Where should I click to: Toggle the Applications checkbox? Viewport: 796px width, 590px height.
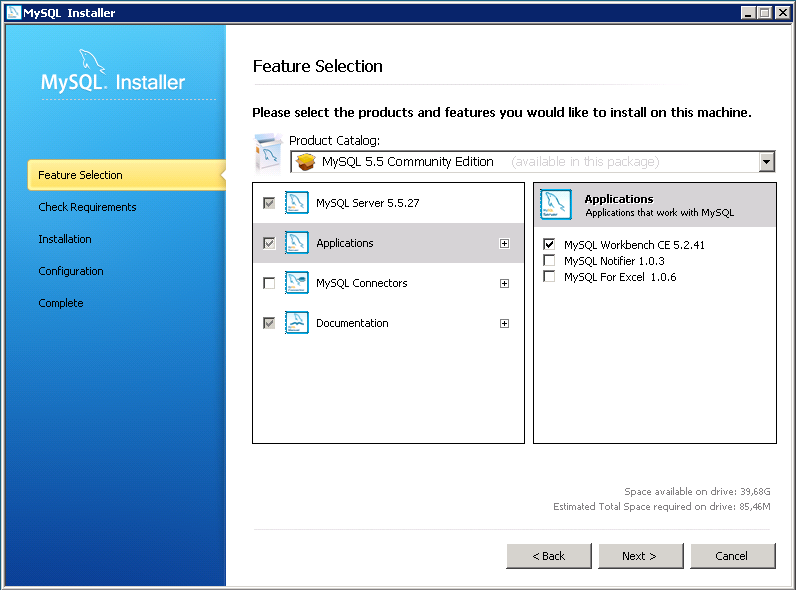269,243
